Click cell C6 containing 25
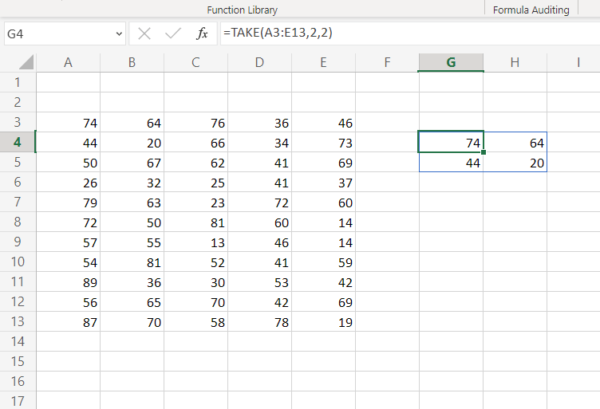This screenshot has width=600, height=409. point(196,182)
